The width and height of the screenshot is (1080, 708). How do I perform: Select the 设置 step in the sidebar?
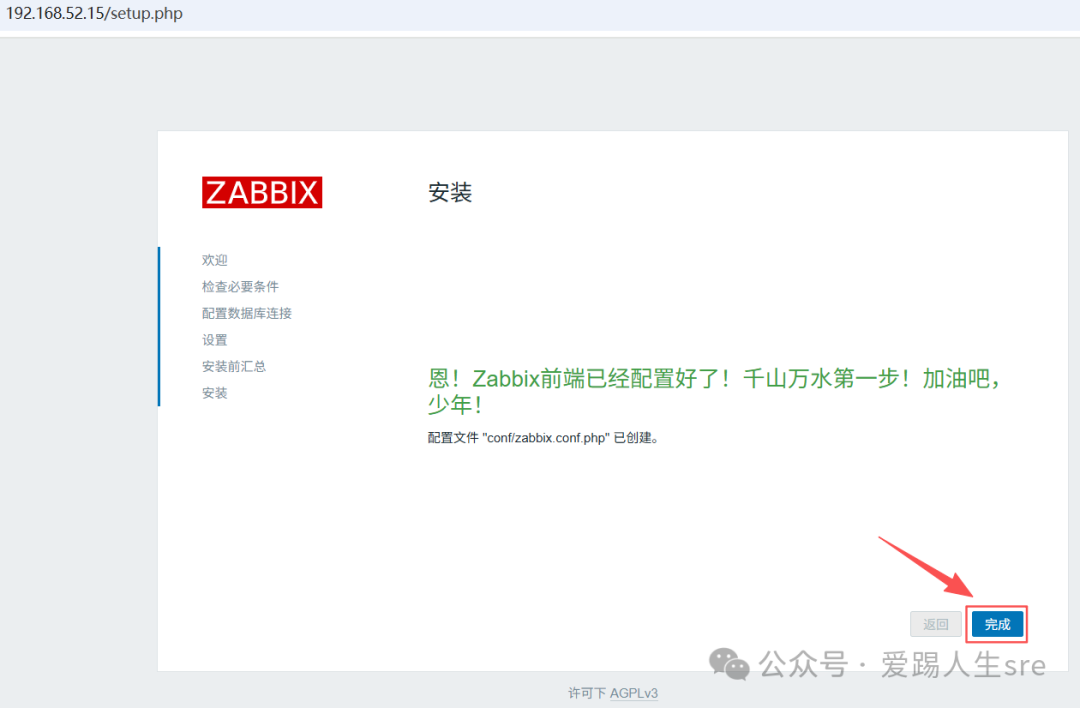(x=215, y=340)
